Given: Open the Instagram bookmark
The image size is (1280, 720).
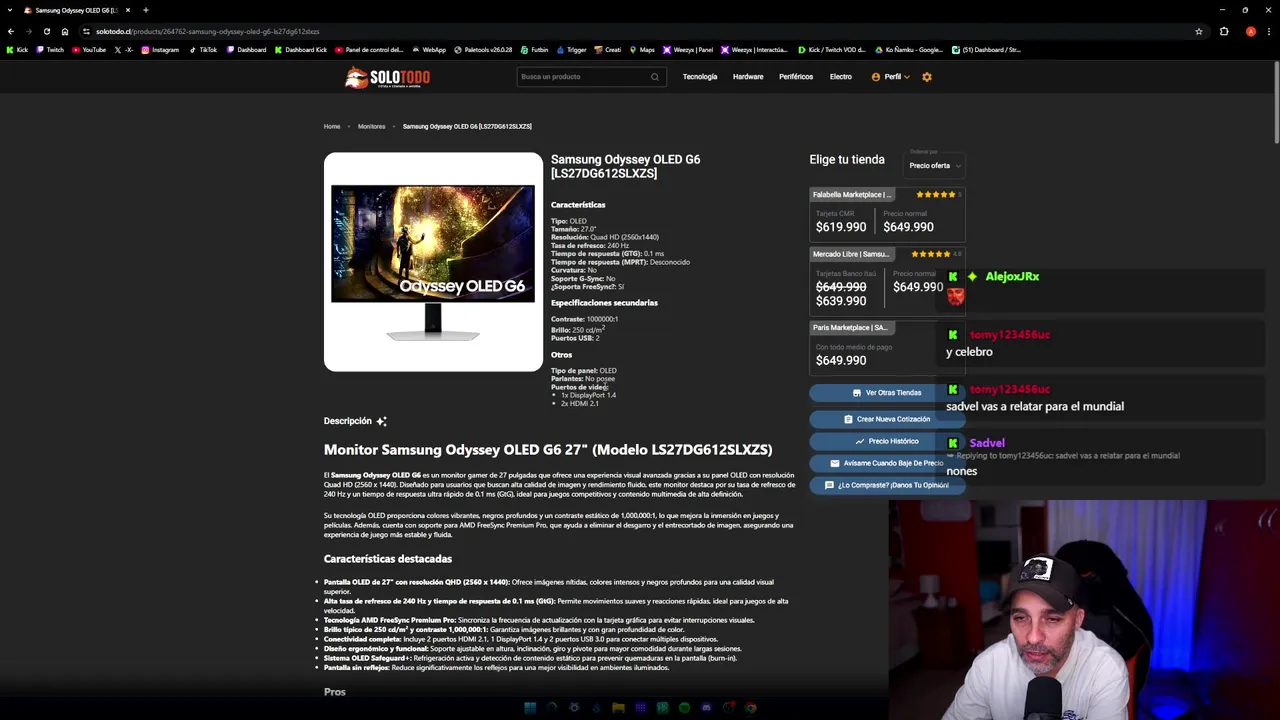Looking at the screenshot, I should coord(160,50).
